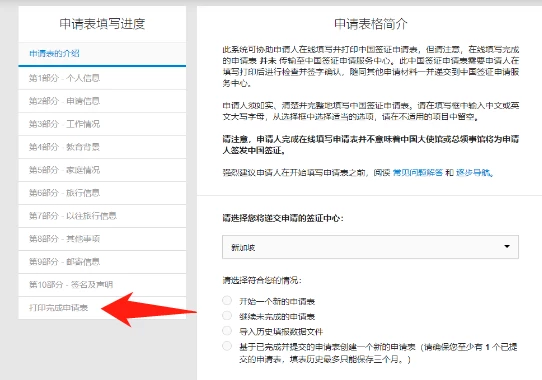542x380 pixels.
Task: Open 第3部分 - 工作情况 section
Action: tap(102, 124)
